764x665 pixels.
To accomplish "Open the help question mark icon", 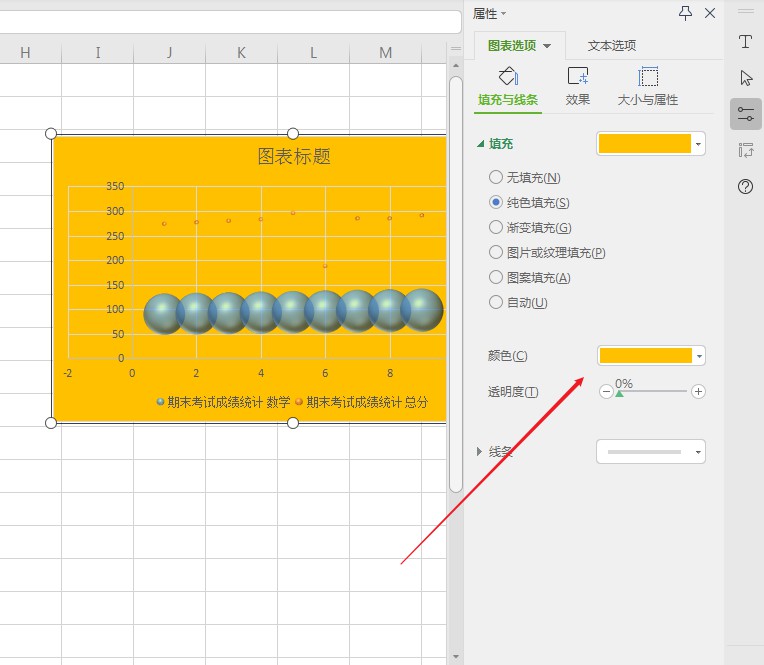I will [745, 187].
